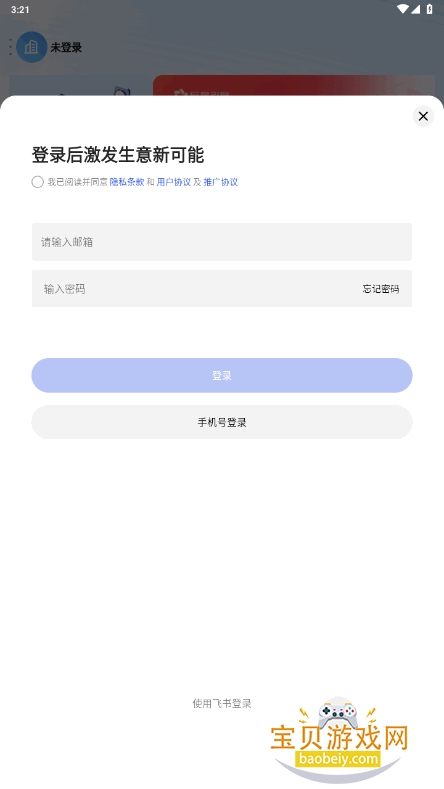Tap the blue building avatar icon
This screenshot has width=444, height=789.
[32, 47]
